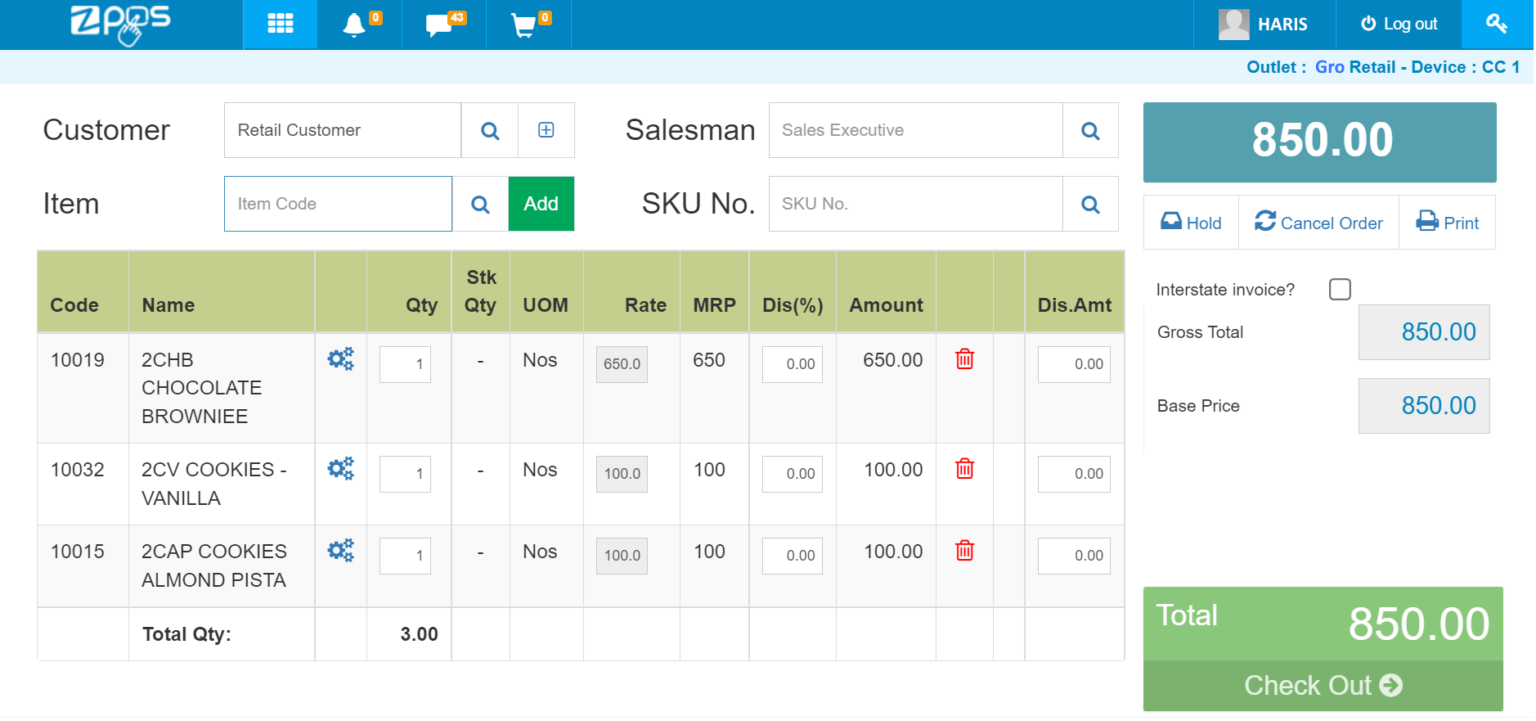Delete the 2CV COOKIES - VANILLA row

tap(963, 469)
